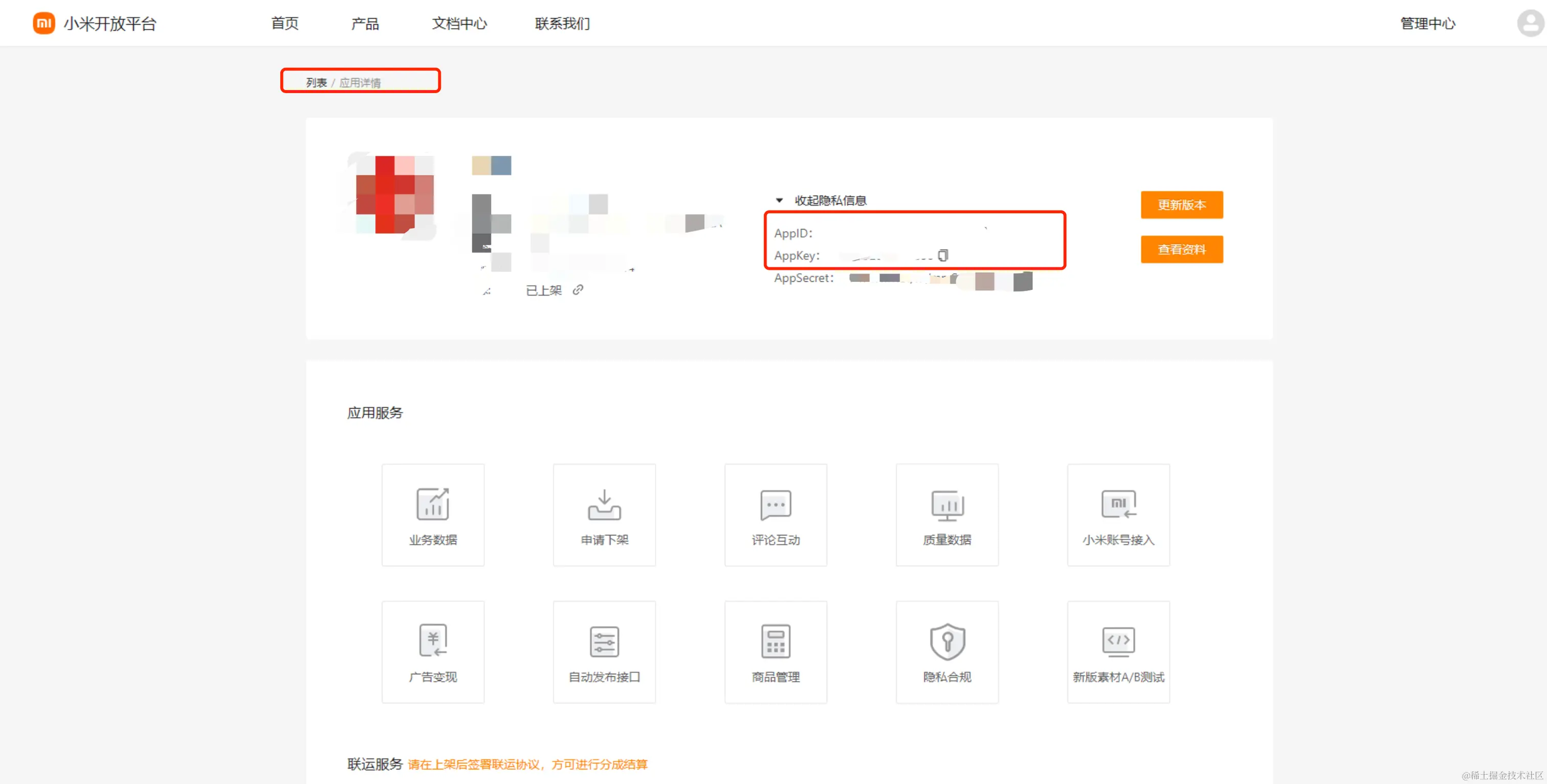
Task: Click the link icon beside 已上架
Action: [578, 290]
